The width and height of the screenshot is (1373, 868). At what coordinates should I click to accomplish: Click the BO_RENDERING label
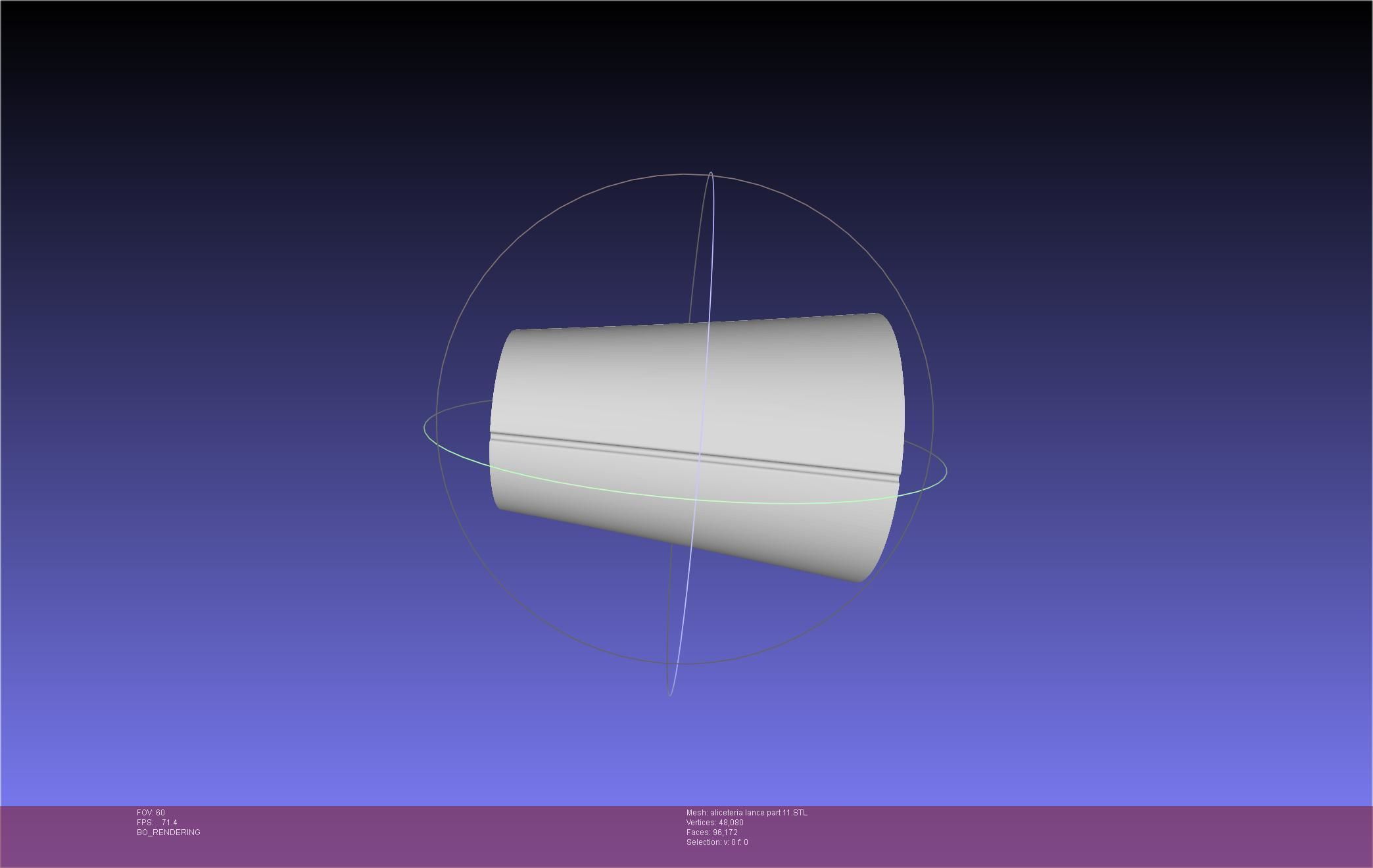coord(168,832)
